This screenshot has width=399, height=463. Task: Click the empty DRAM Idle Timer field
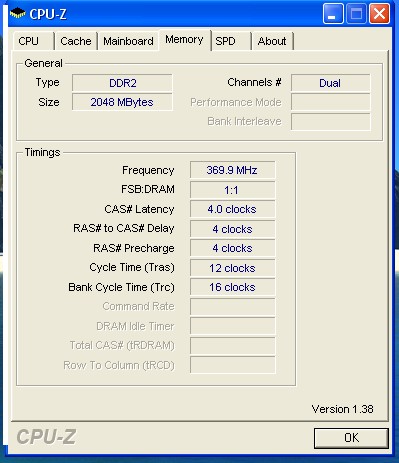[232, 326]
